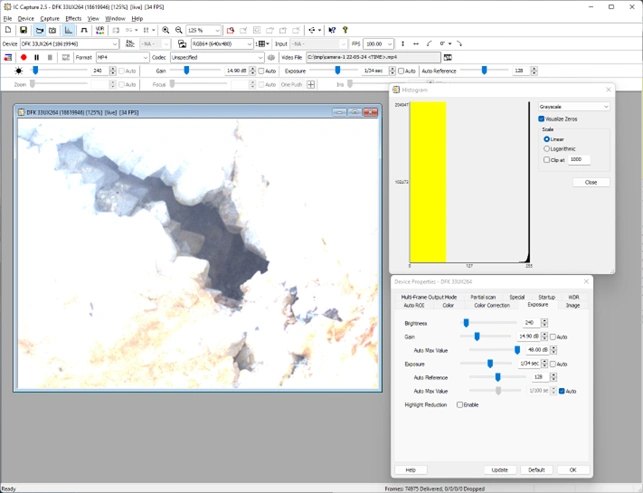Select the Logarithmic scale radio button
This screenshot has height=493, width=643.
pos(547,149)
